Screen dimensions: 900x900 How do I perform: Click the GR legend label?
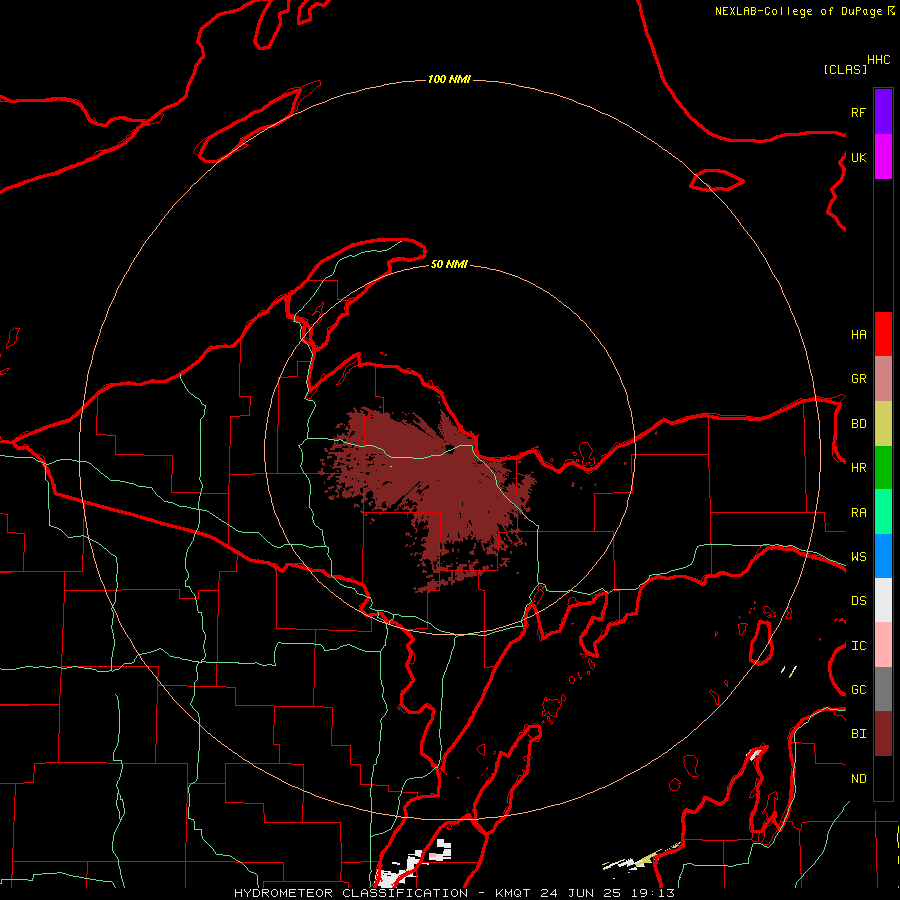point(858,379)
